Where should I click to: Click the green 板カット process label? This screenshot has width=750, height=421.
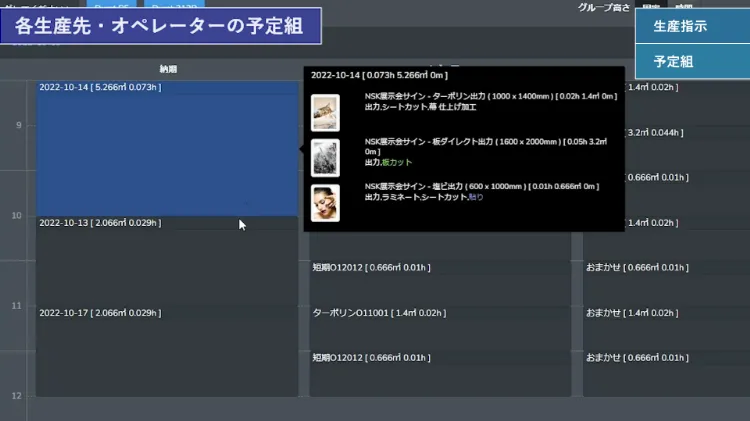pos(397,162)
